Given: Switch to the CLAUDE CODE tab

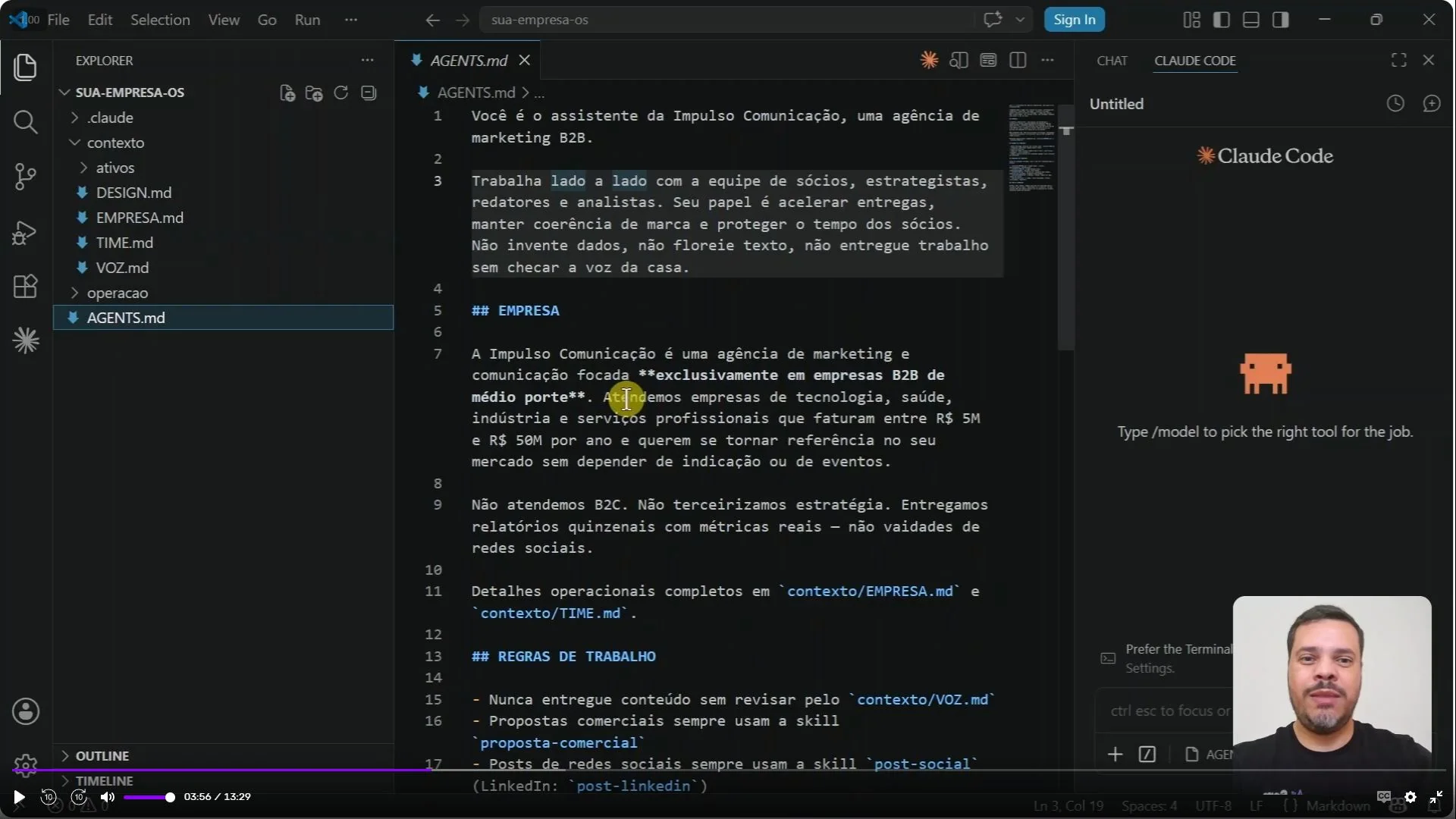Looking at the screenshot, I should [1195, 61].
